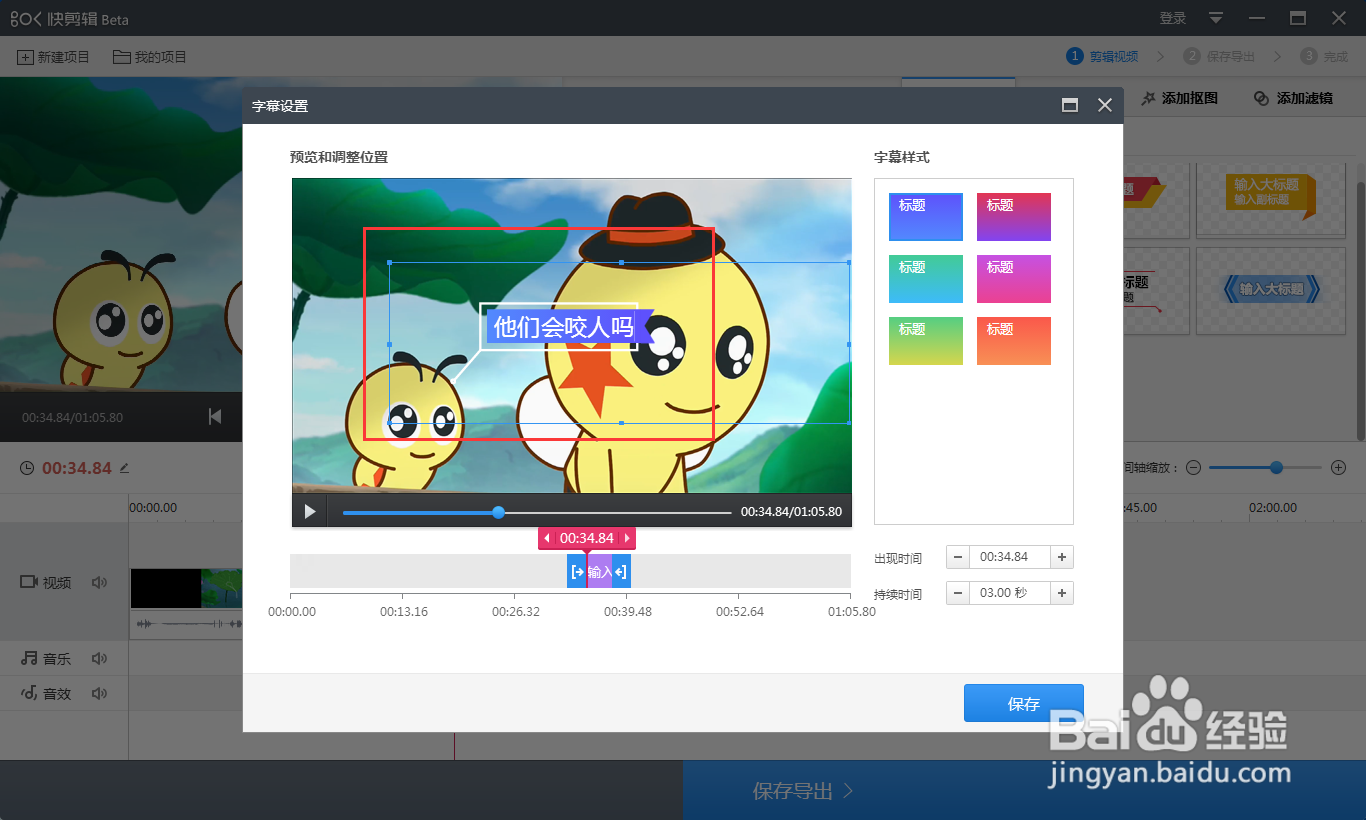
Task: Increase the 持续时间 value
Action: (x=1062, y=593)
